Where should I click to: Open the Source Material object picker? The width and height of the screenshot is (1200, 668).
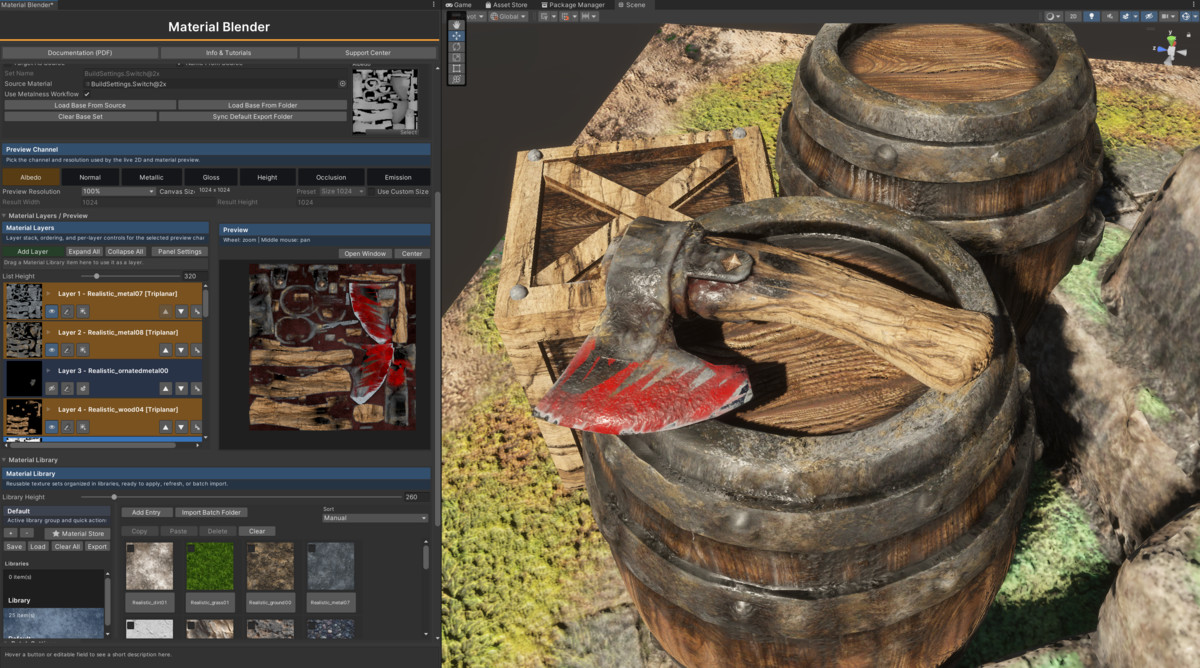coord(342,84)
